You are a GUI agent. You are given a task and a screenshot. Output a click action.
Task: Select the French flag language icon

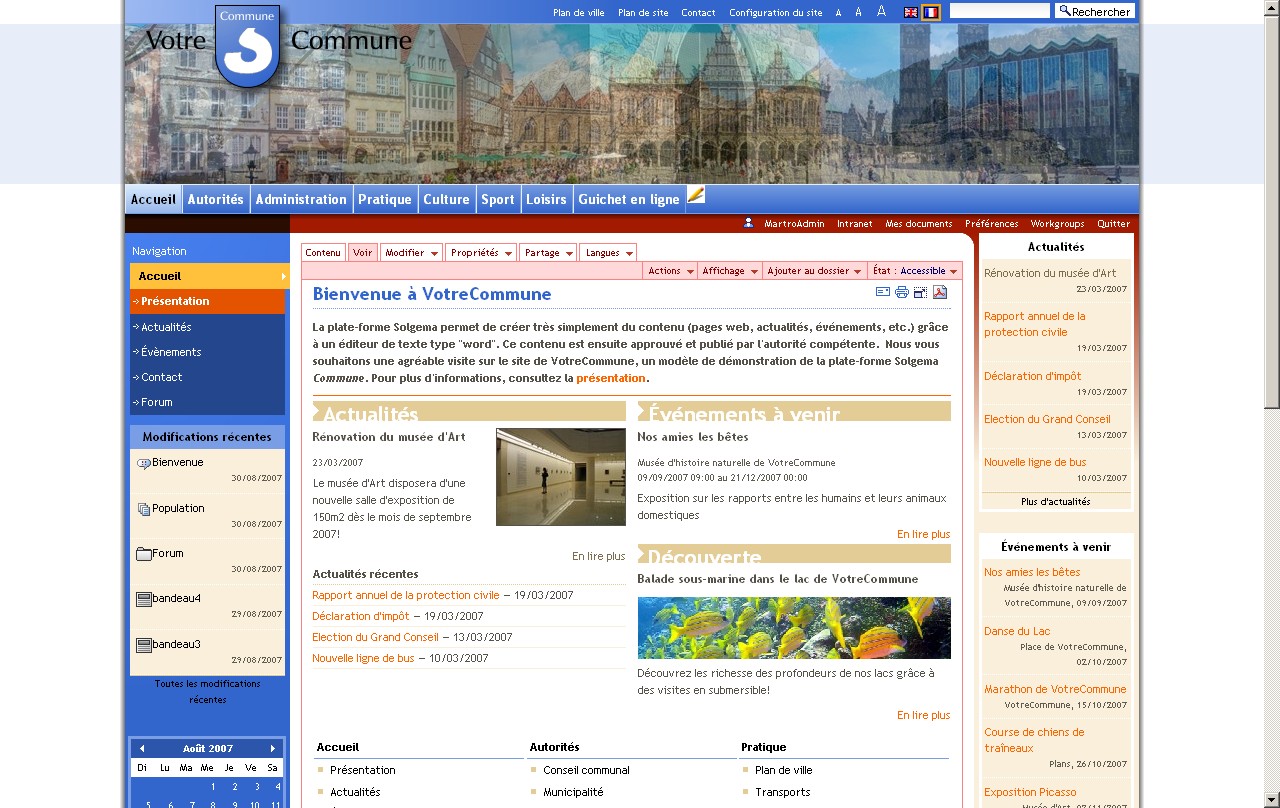pos(931,13)
